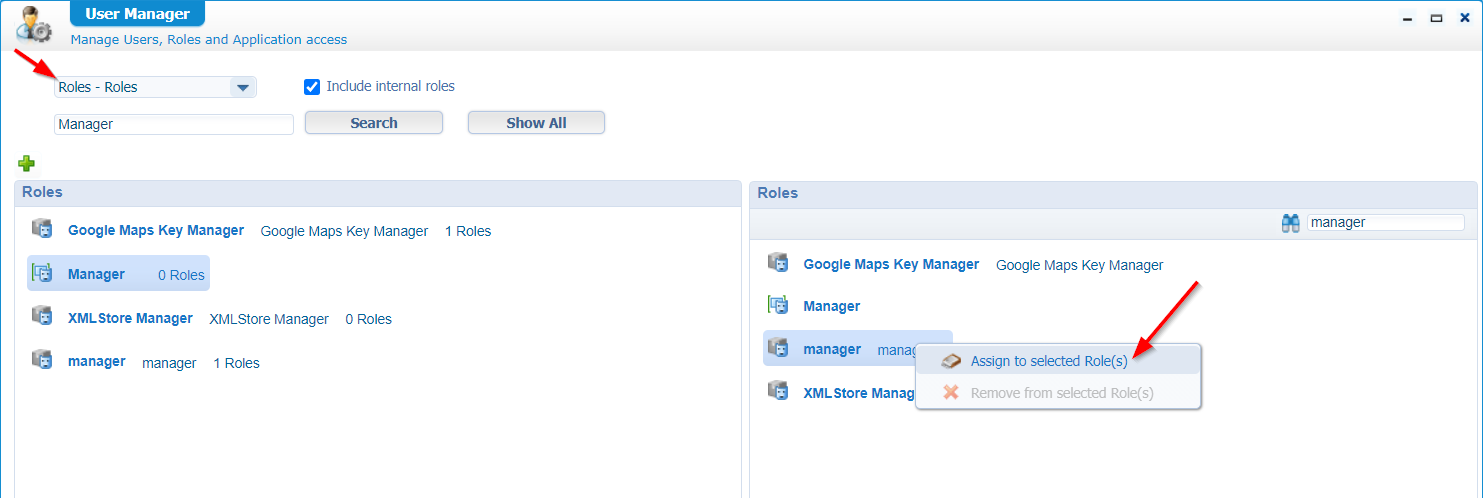Click the Roles - Roles combo box field
The image size is (1483, 498).
[141, 88]
